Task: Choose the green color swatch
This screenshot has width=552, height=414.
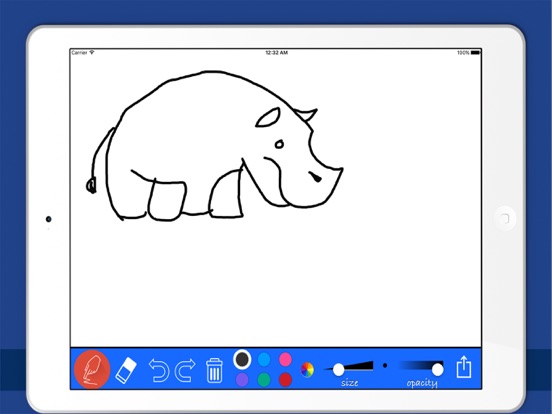Action: click(264, 380)
